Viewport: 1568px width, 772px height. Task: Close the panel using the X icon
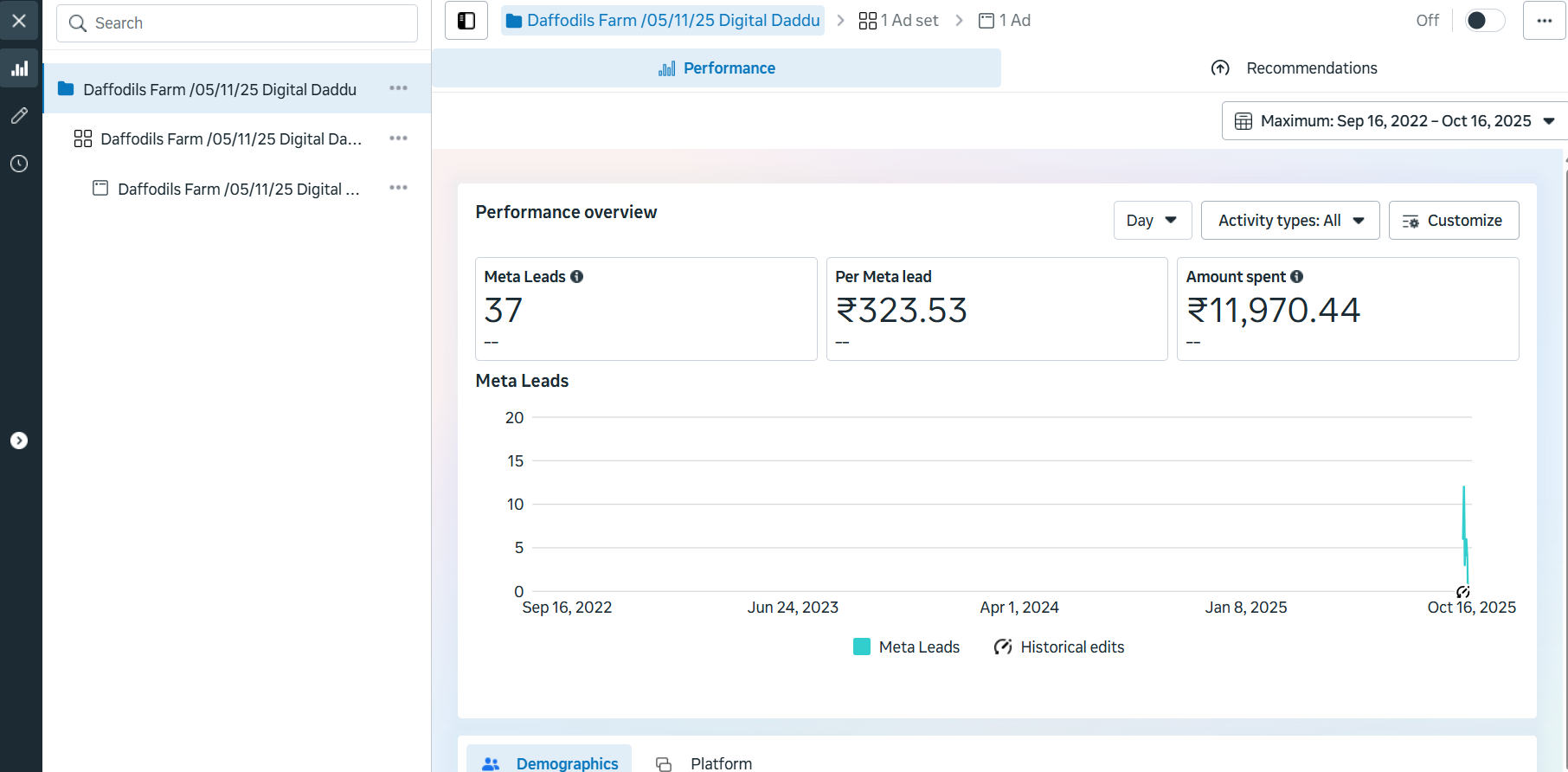pyautogui.click(x=19, y=21)
